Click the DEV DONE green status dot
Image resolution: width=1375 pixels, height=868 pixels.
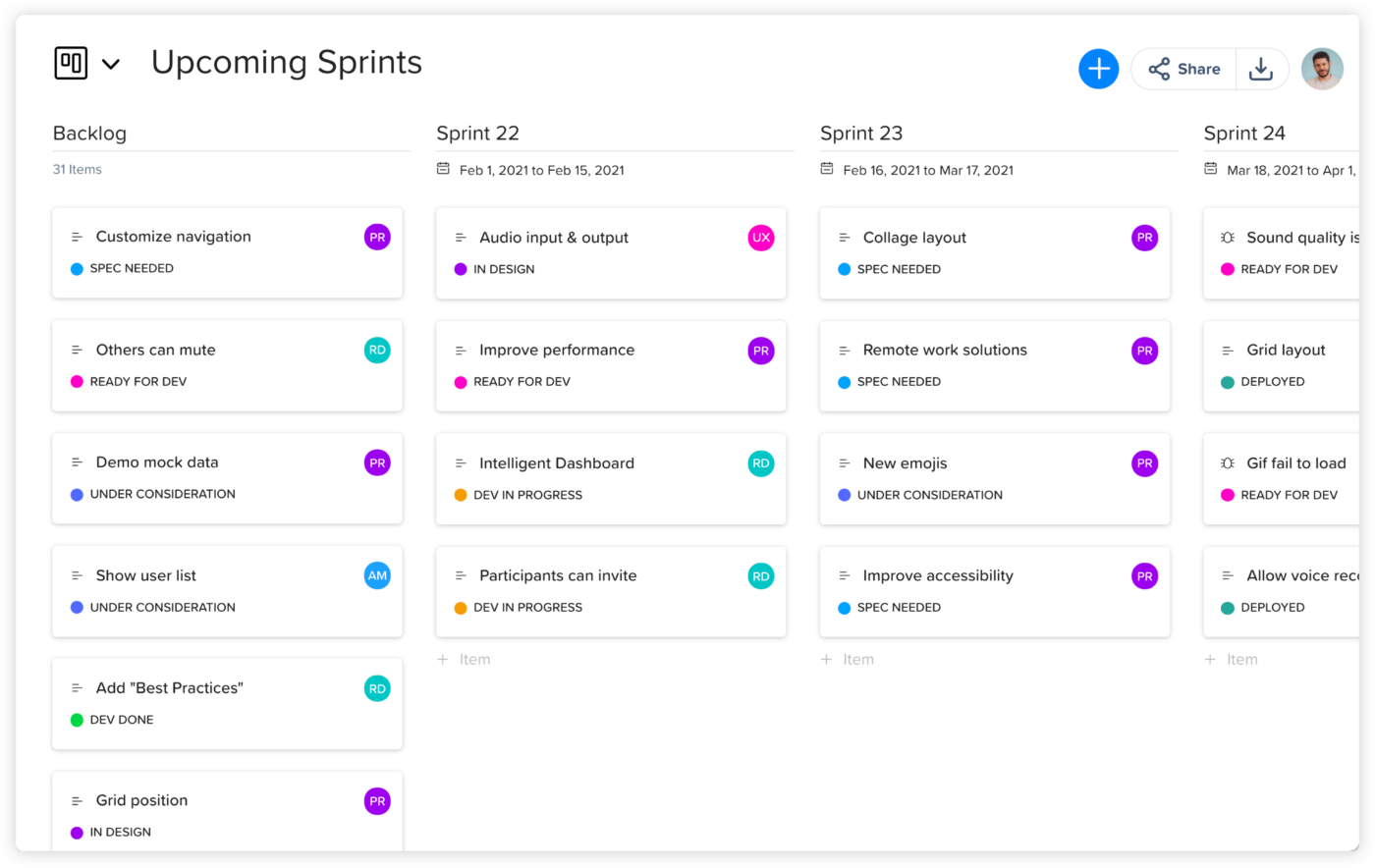pyautogui.click(x=77, y=720)
